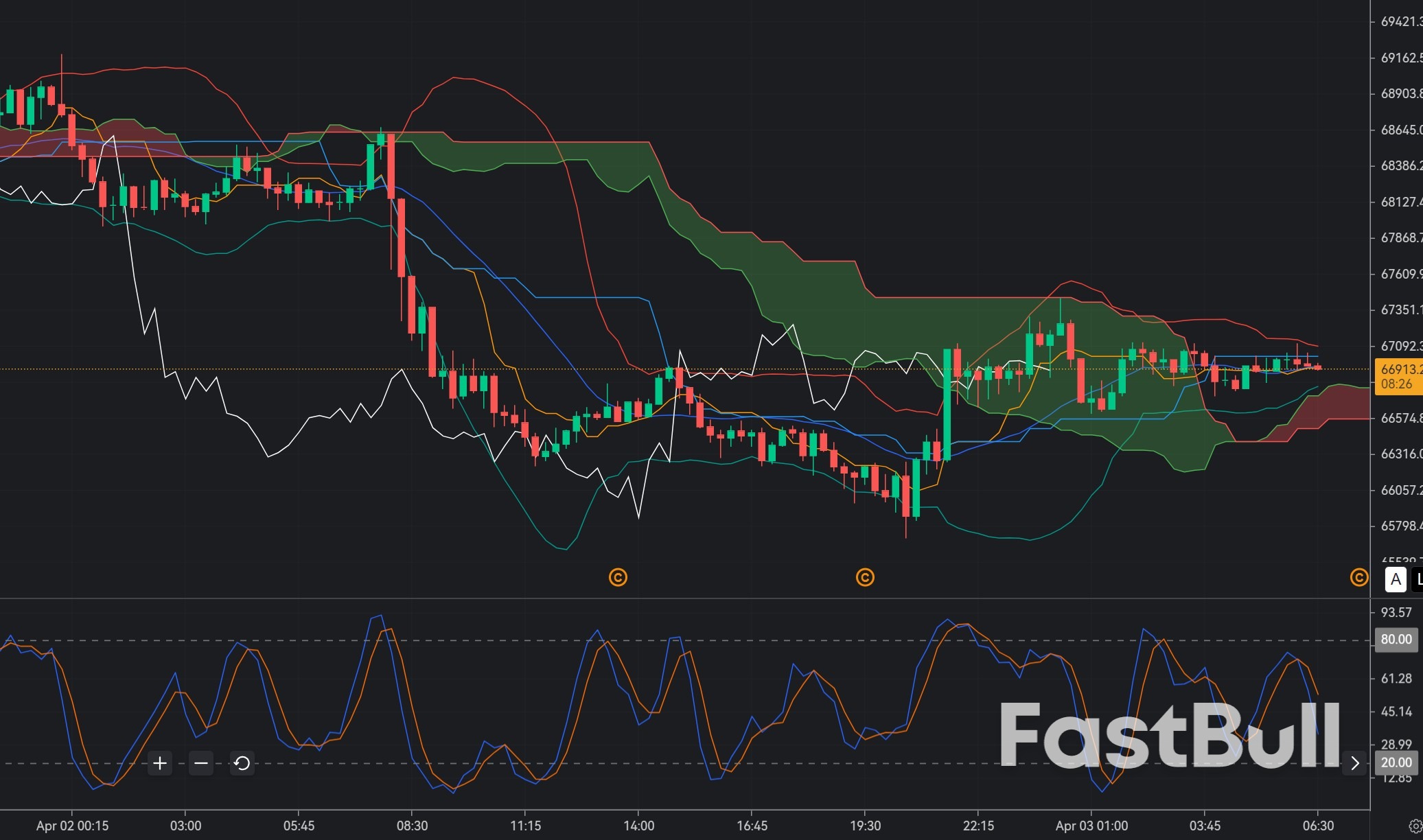
Task: Click the zoom out minus icon
Action: click(x=200, y=762)
